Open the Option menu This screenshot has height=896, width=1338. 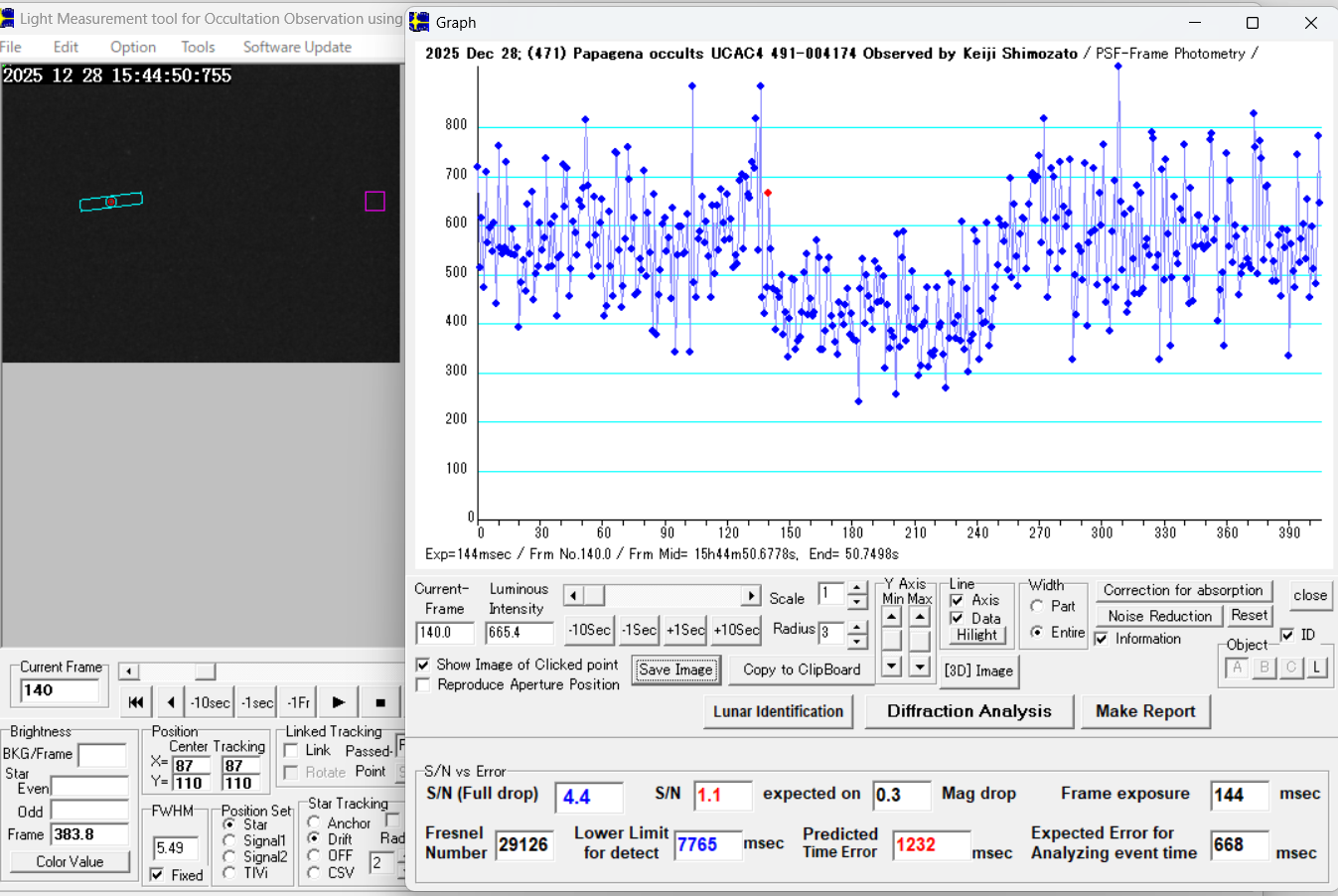pos(133,47)
